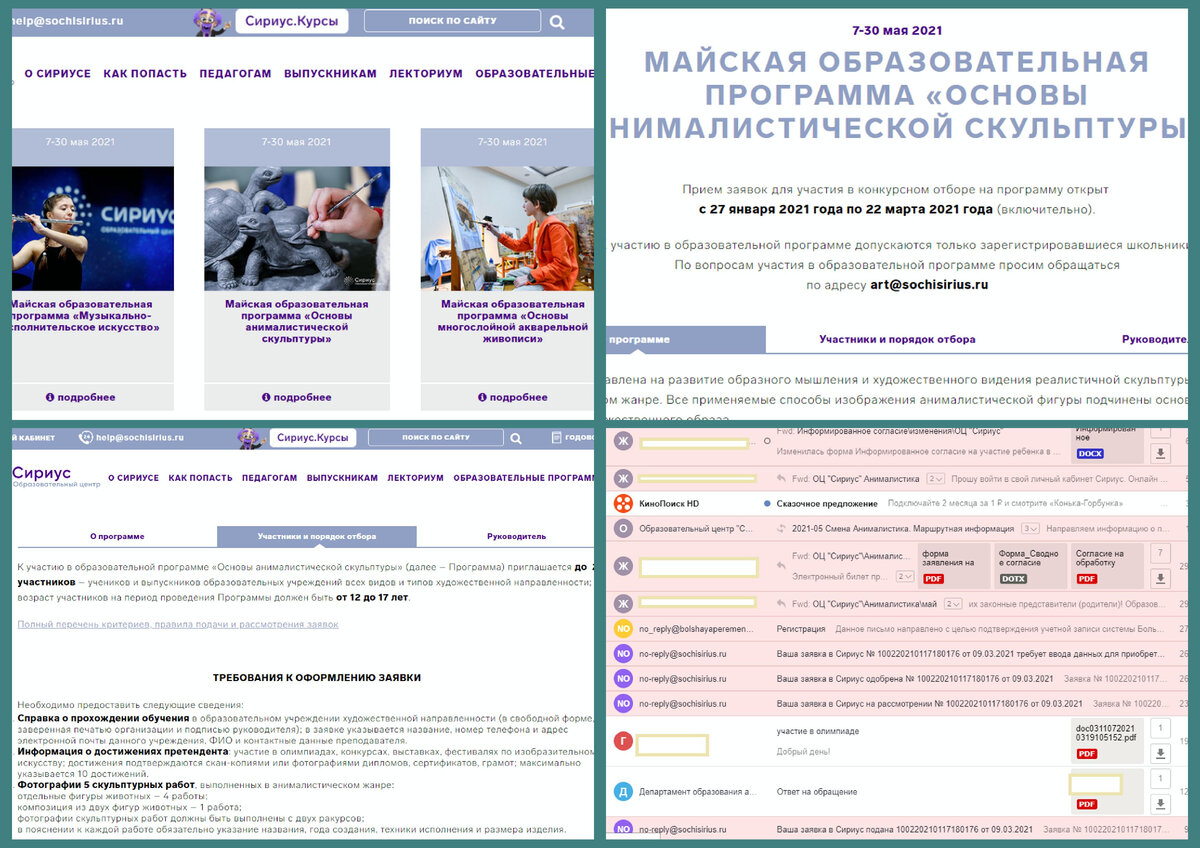Viewport: 1200px width, 848px height.
Task: Expand thread count '3' on 'Смена Анималистика' email
Action: coord(1030,528)
